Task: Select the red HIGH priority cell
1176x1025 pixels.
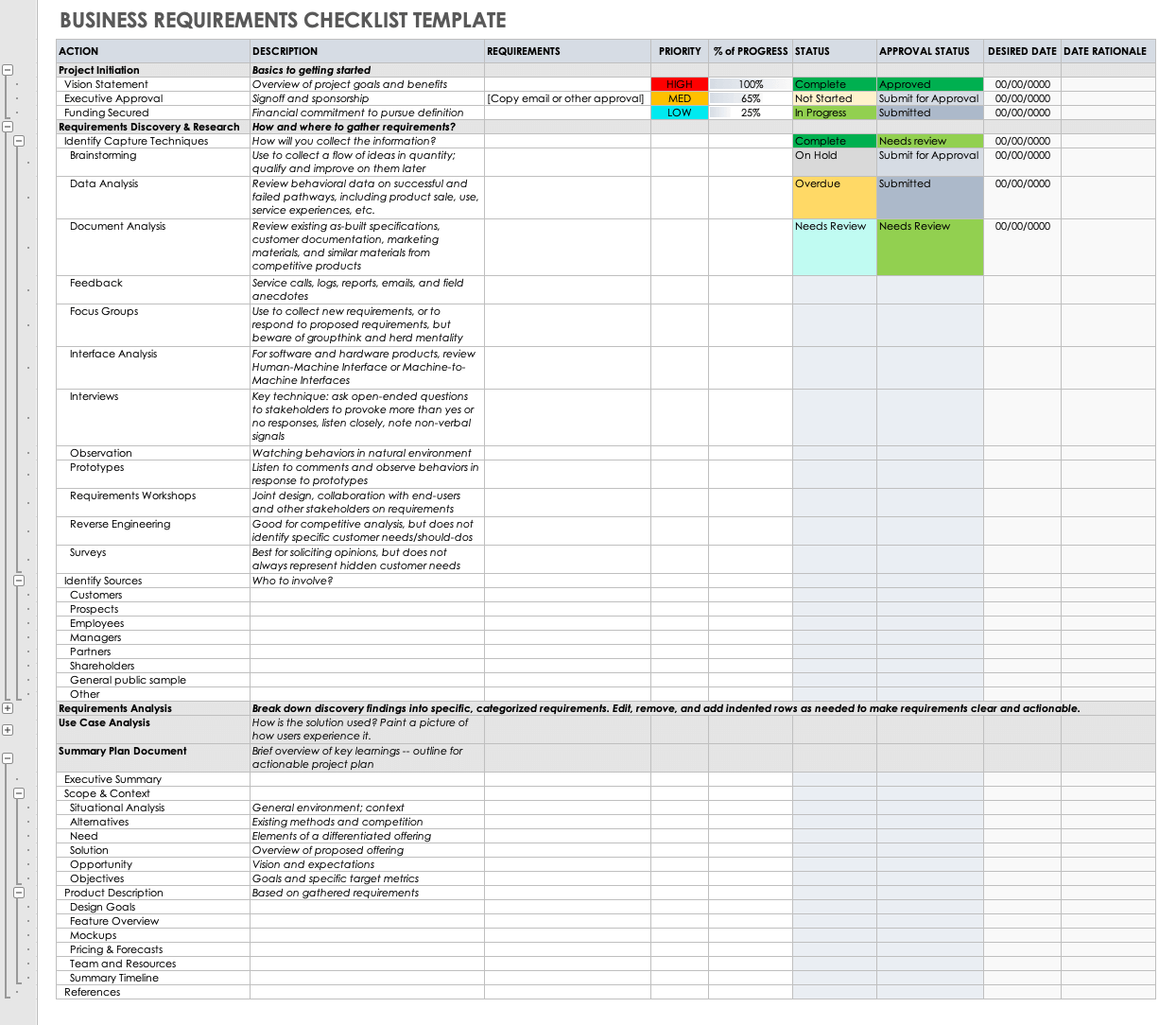Action: pos(679,84)
